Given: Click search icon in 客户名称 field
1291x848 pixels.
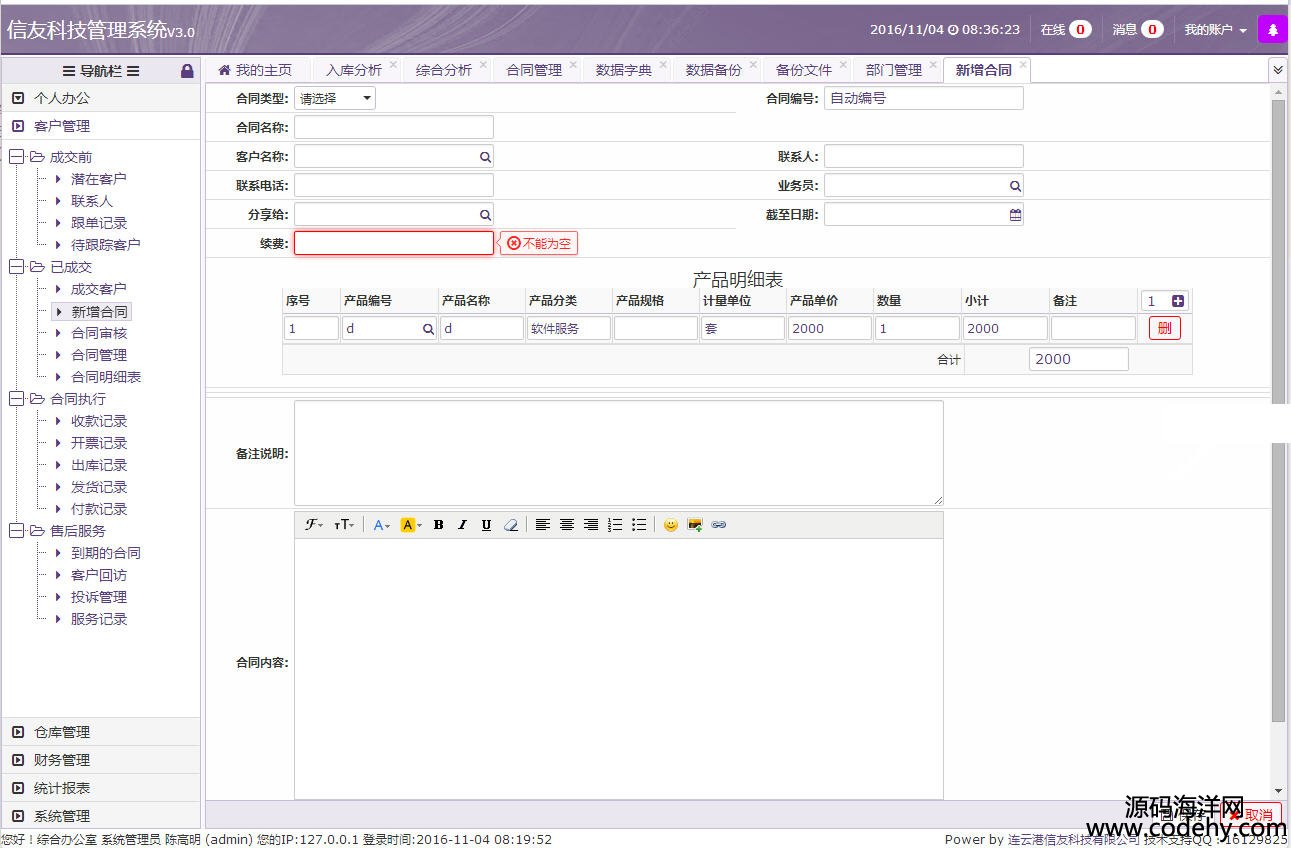Looking at the screenshot, I should tap(485, 157).
